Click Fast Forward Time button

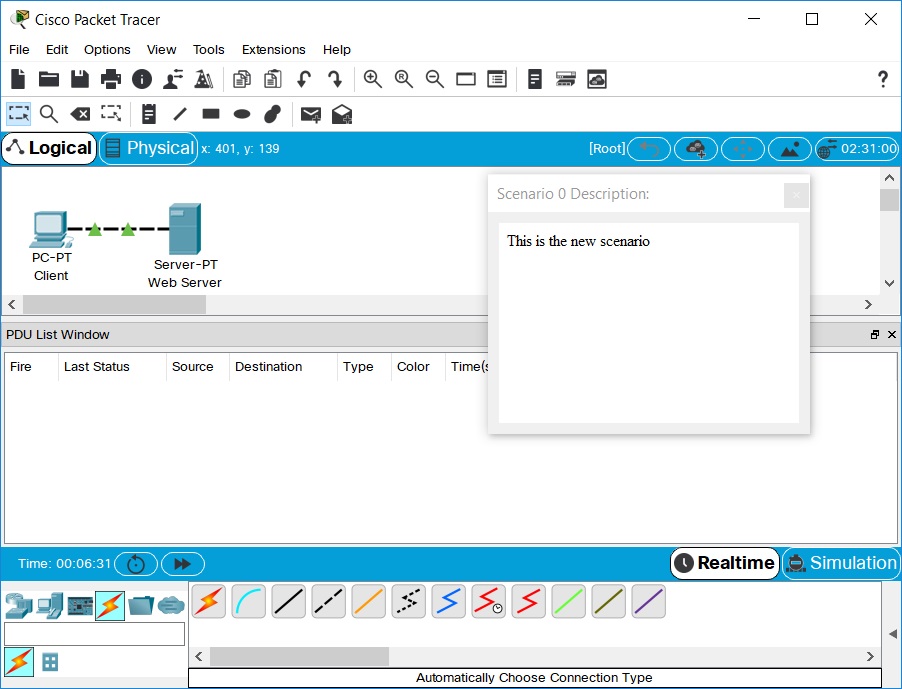coord(182,564)
